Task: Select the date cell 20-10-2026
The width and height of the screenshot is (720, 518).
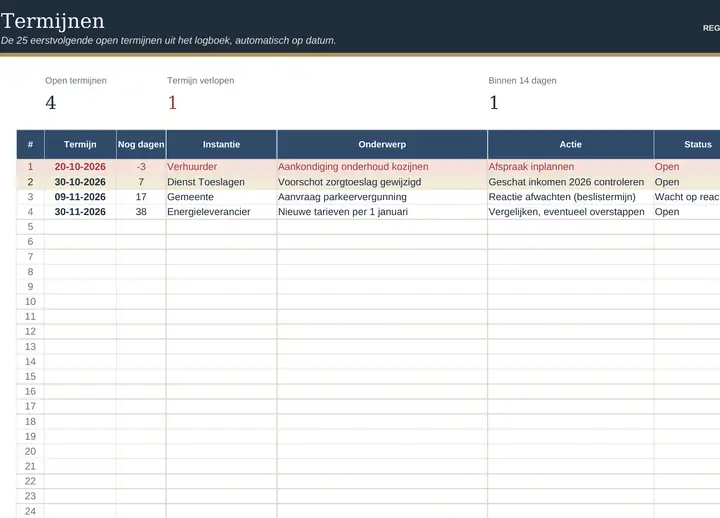Action: click(x=80, y=167)
